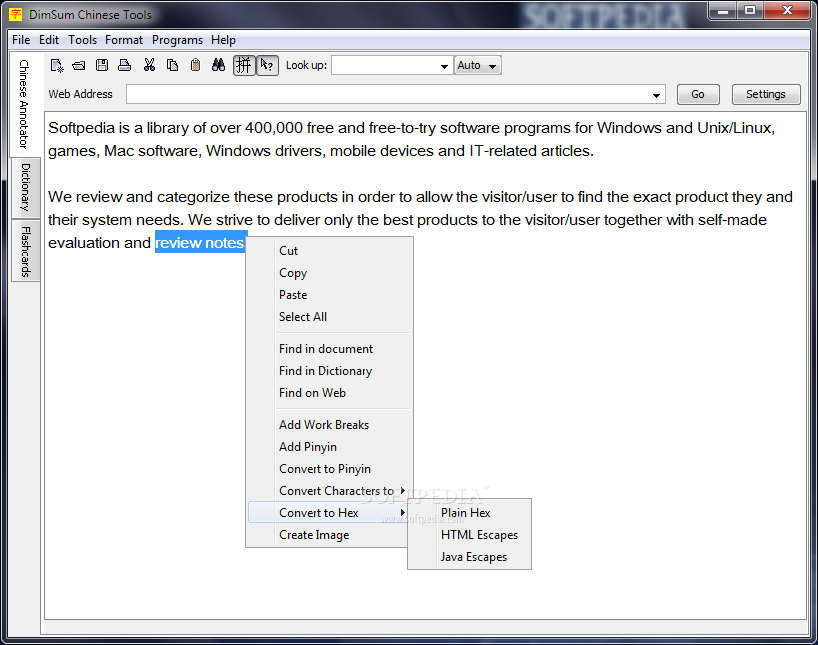
Task: Open the File menu
Action: [x=21, y=40]
